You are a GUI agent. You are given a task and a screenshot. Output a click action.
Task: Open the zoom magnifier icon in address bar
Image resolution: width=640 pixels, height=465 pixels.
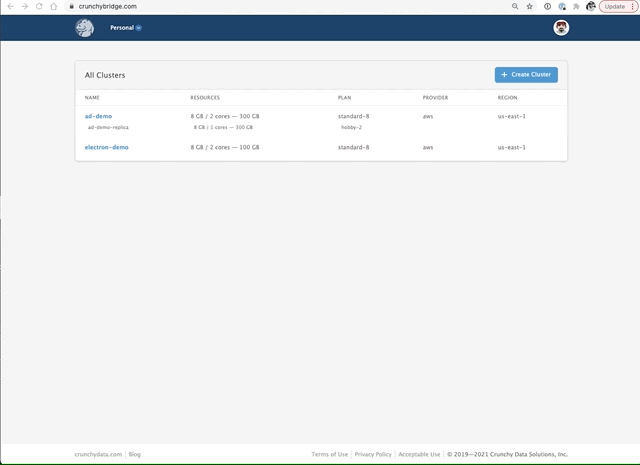pos(515,7)
